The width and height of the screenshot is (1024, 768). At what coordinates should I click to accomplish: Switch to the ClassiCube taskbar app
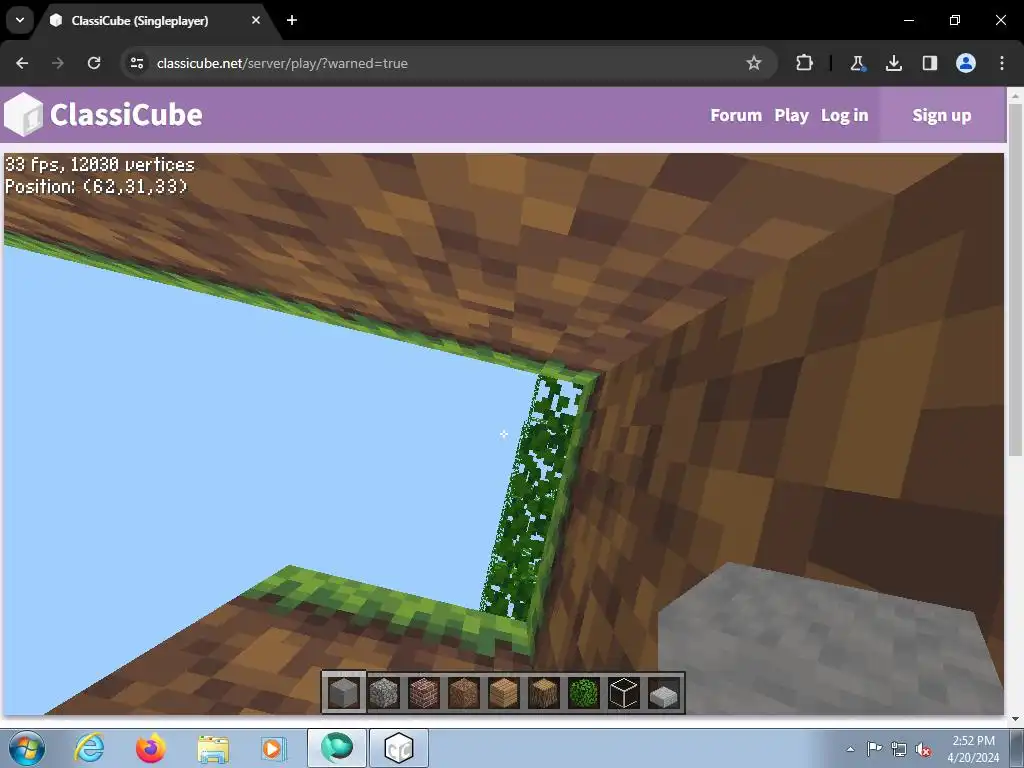399,748
